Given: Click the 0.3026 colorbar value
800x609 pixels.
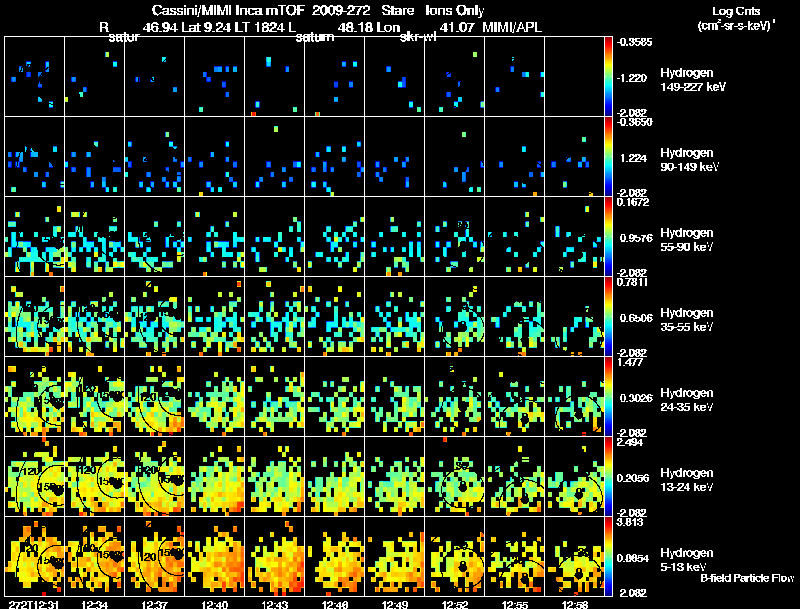Looking at the screenshot, I should (x=636, y=398).
